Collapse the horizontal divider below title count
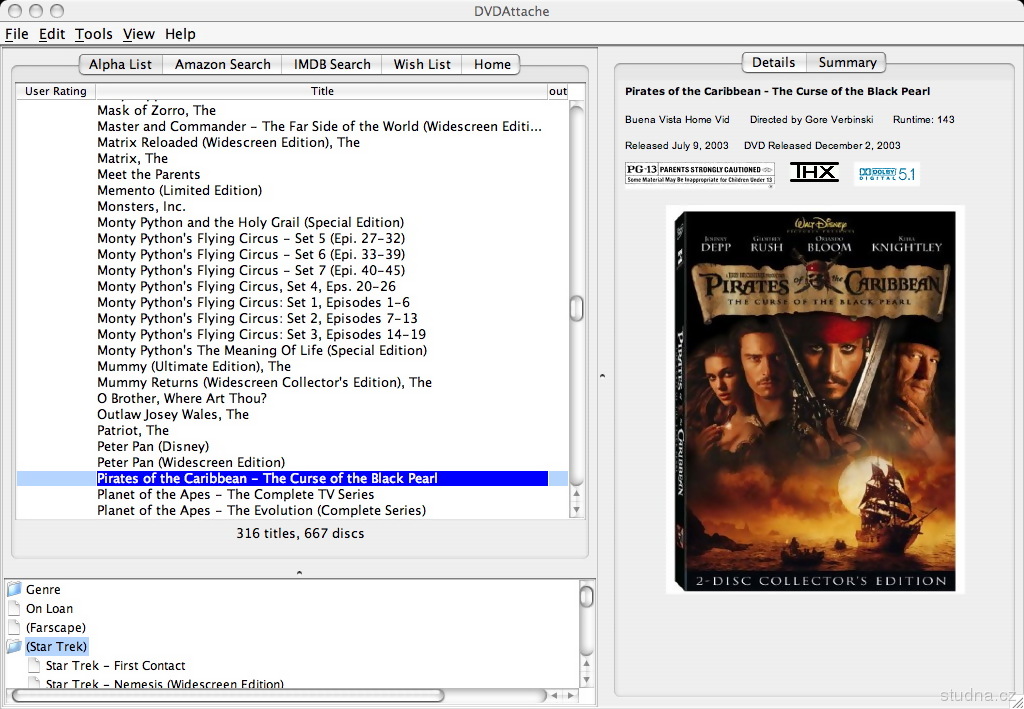 click(x=299, y=573)
